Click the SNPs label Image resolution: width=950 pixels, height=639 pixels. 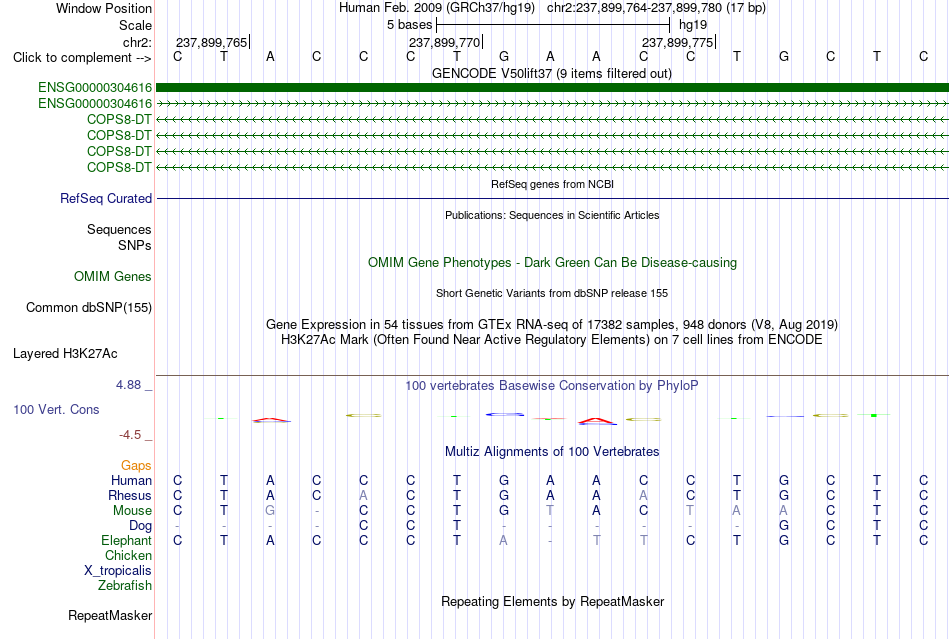click(x=135, y=245)
